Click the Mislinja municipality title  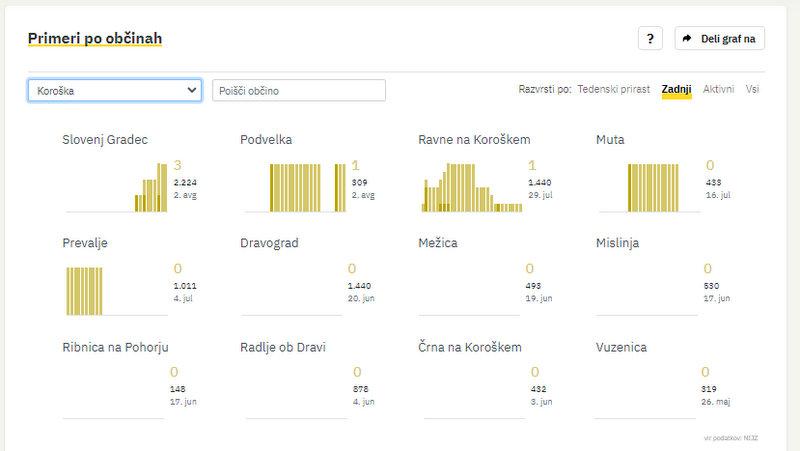(617, 243)
